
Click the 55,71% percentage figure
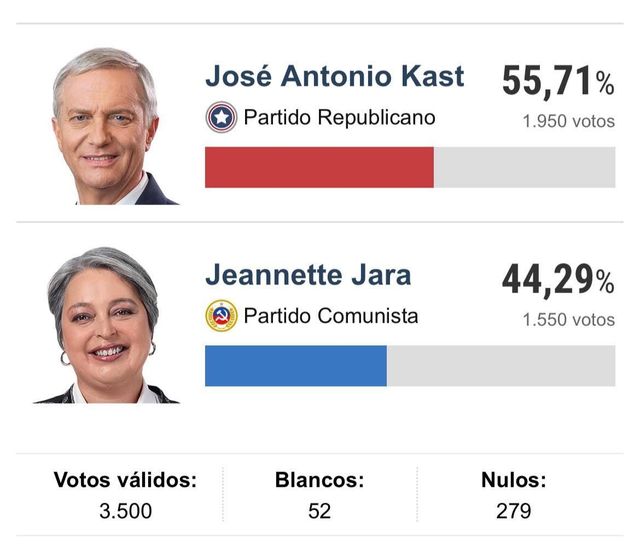558,82
